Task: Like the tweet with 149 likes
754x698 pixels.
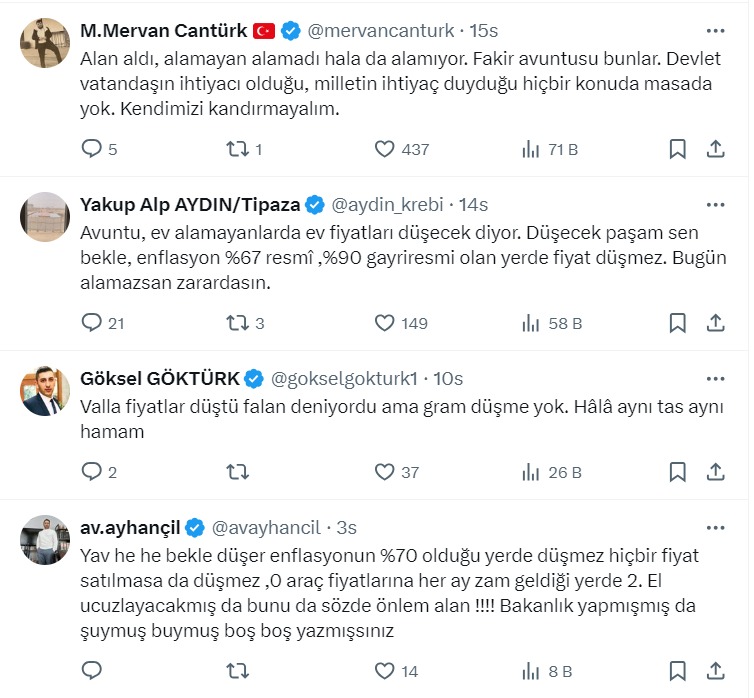Action: coord(385,323)
